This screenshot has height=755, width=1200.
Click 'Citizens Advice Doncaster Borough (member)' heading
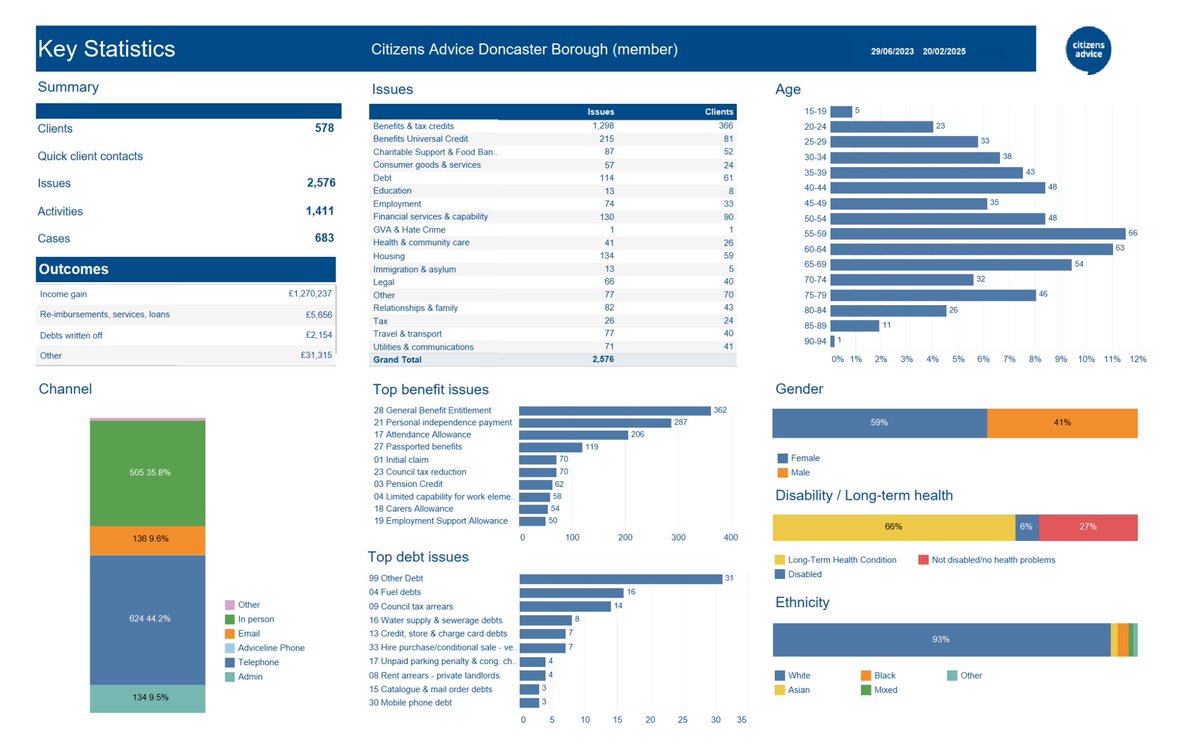pyautogui.click(x=524, y=49)
